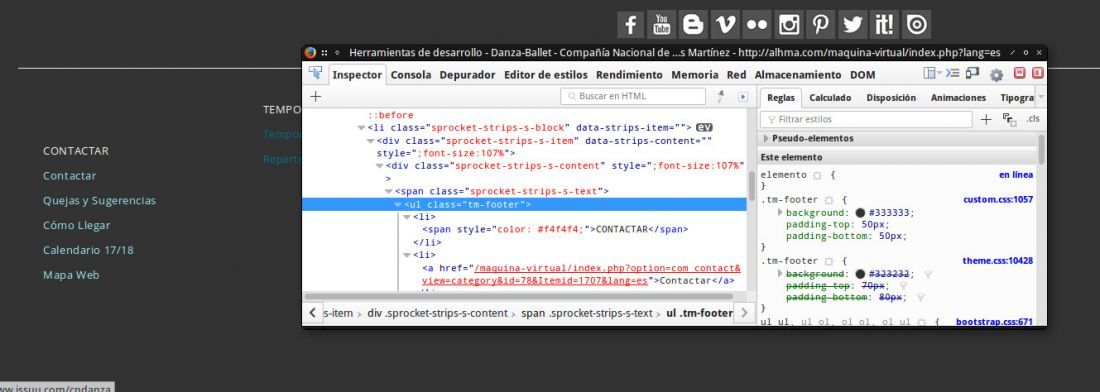
Task: Open developer tools settings gear
Action: [x=996, y=74]
